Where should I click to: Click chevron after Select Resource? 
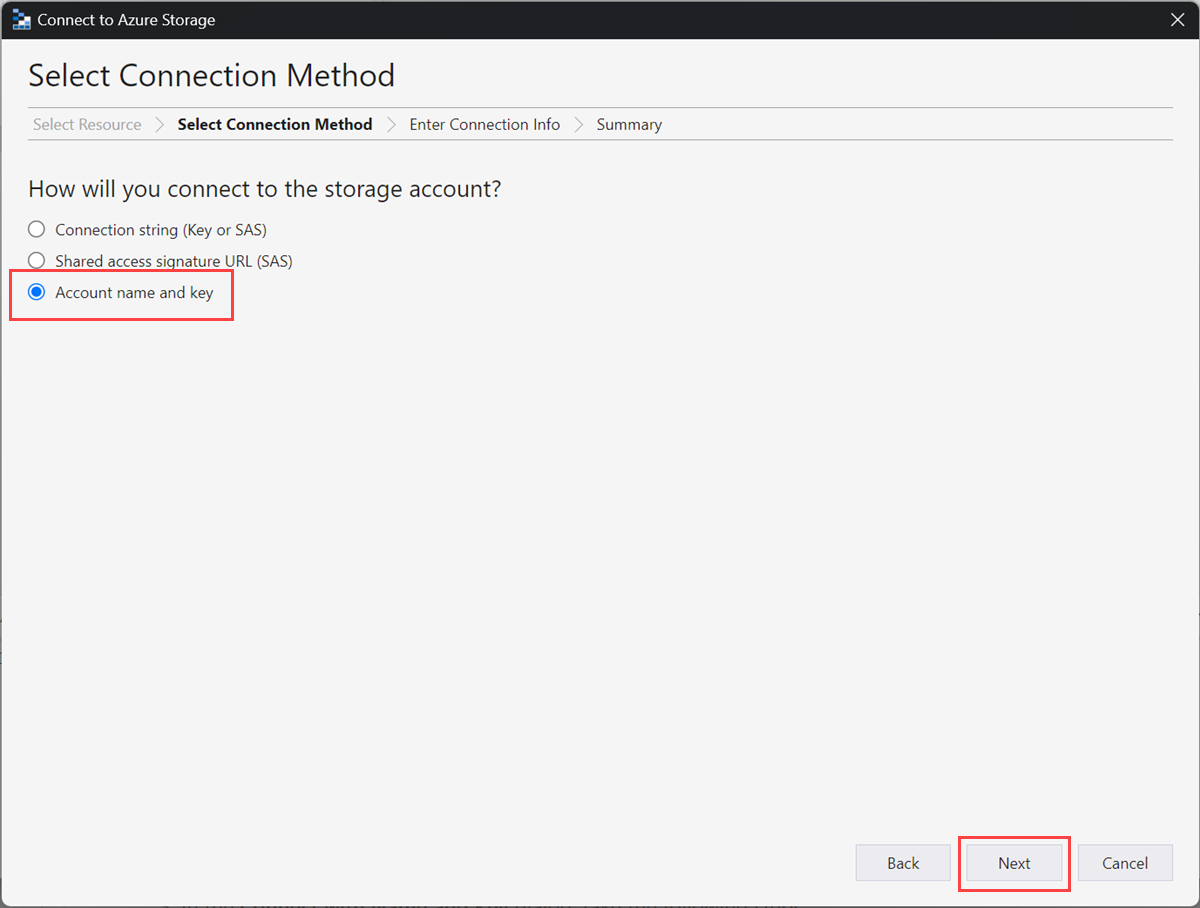(x=159, y=124)
